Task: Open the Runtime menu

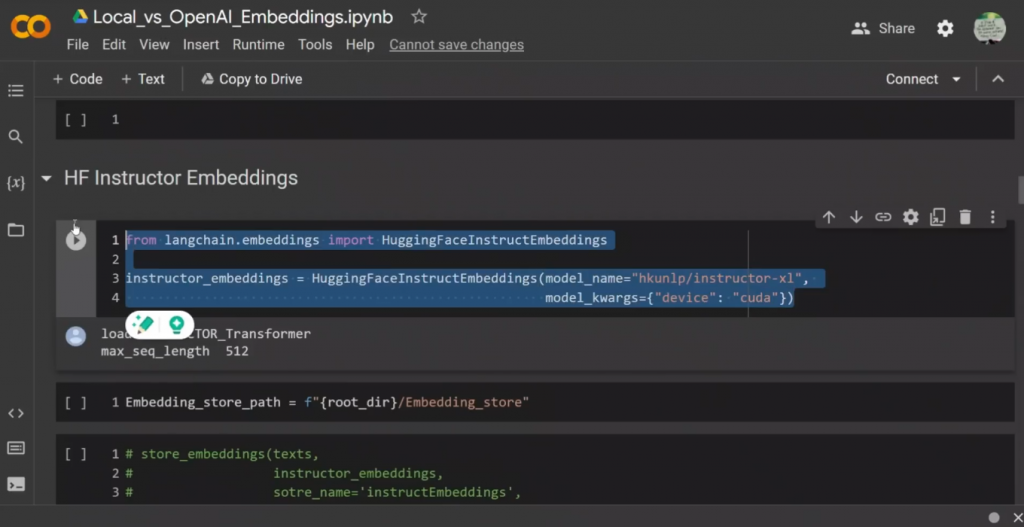Action: [x=258, y=44]
